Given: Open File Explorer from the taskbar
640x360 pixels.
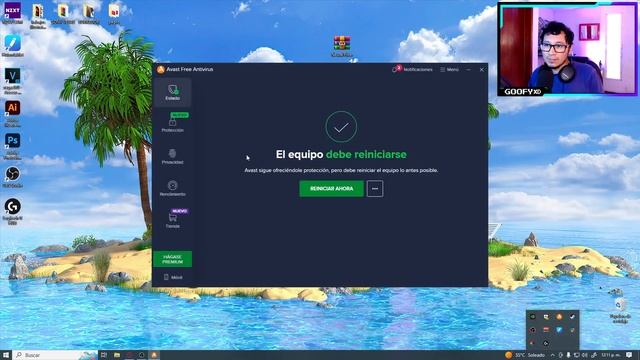Looking at the screenshot, I should click(x=117, y=355).
